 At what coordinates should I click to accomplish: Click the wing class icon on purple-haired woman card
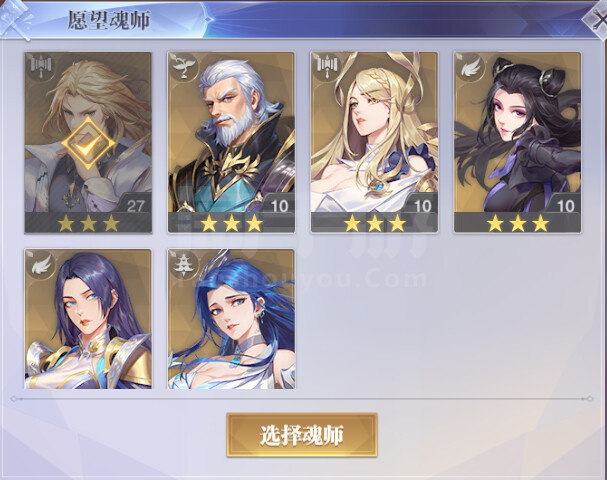(39, 262)
